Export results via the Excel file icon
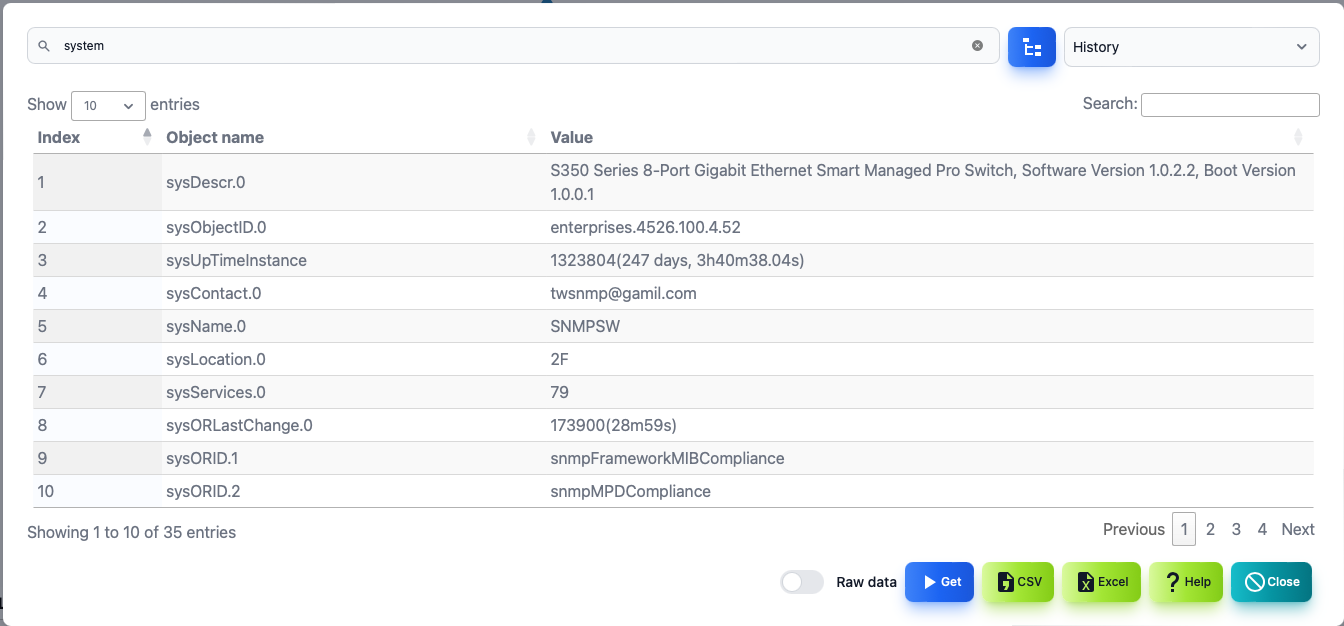This screenshot has width=1344, height=626. pyautogui.click(x=1101, y=582)
